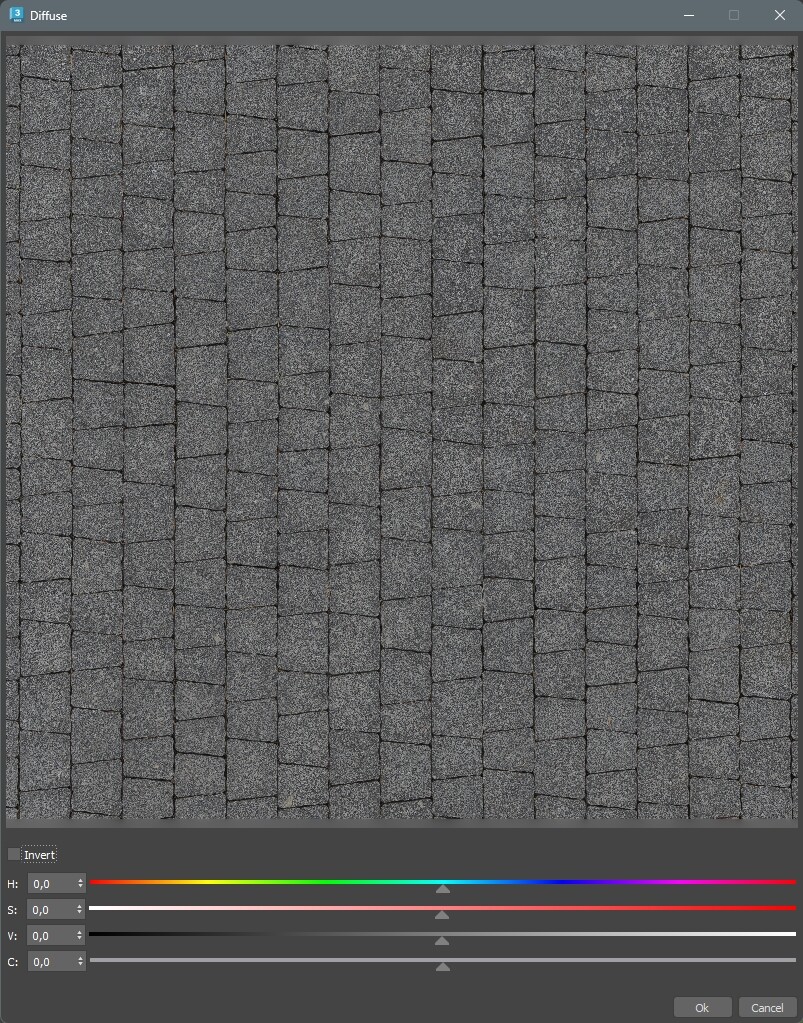
Task: Click the paving stone texture preview
Action: [401, 431]
